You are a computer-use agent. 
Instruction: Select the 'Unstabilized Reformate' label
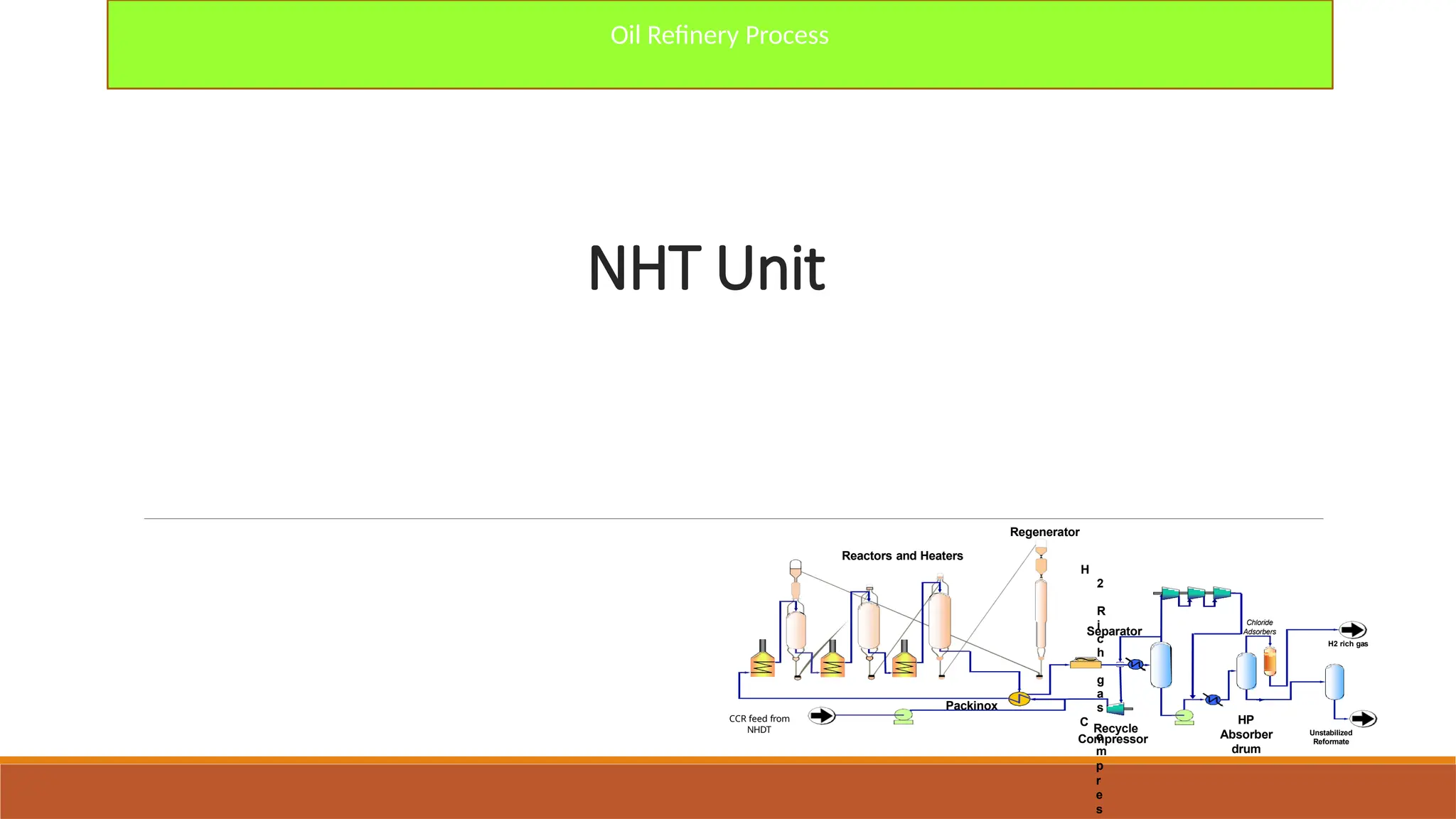click(x=1331, y=737)
